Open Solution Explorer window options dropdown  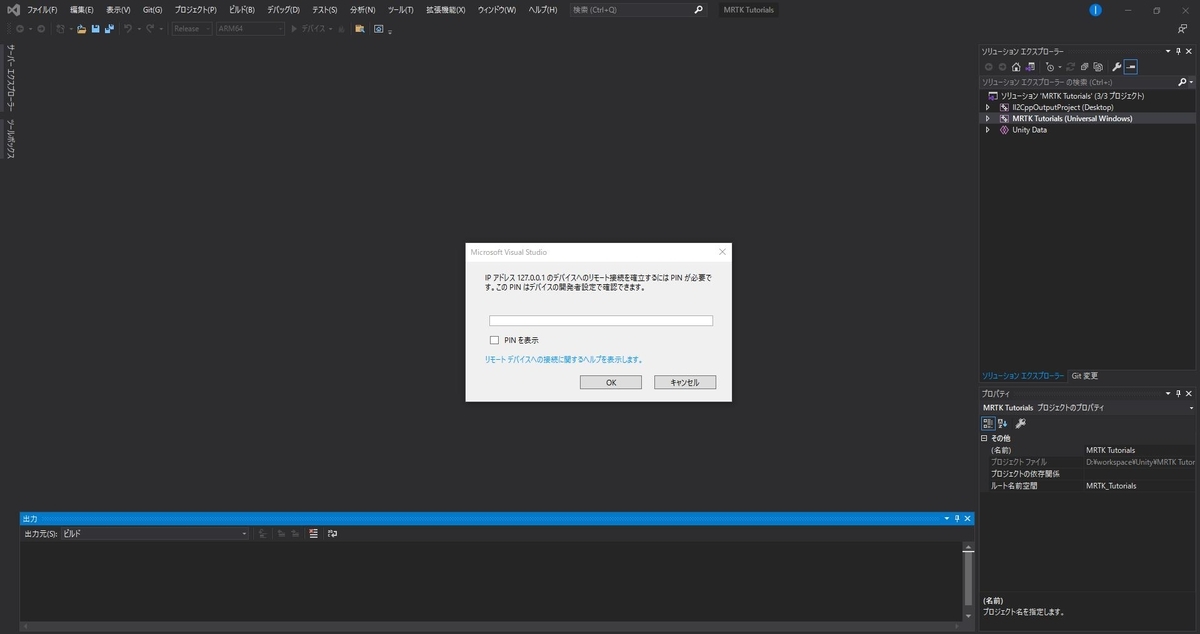pos(1166,51)
